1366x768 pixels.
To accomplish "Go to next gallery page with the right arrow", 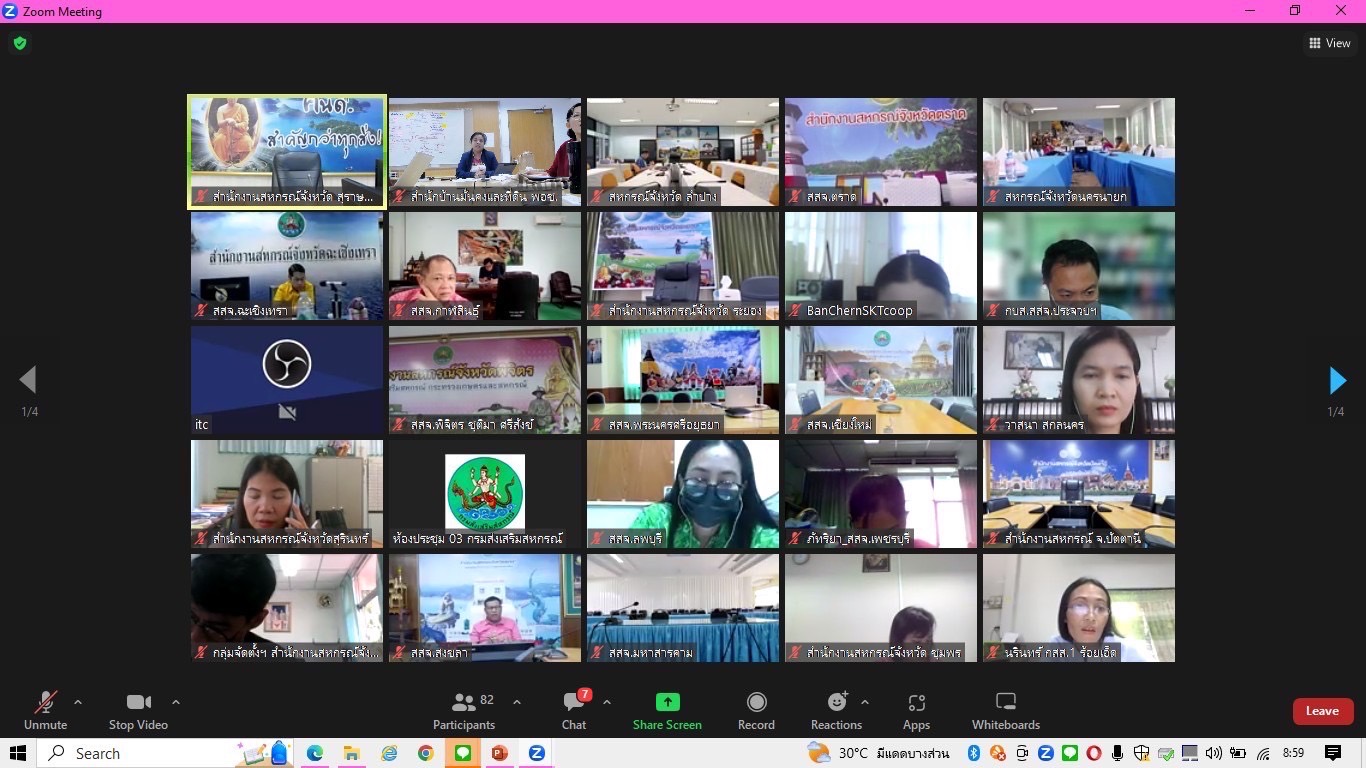I will pyautogui.click(x=1337, y=380).
